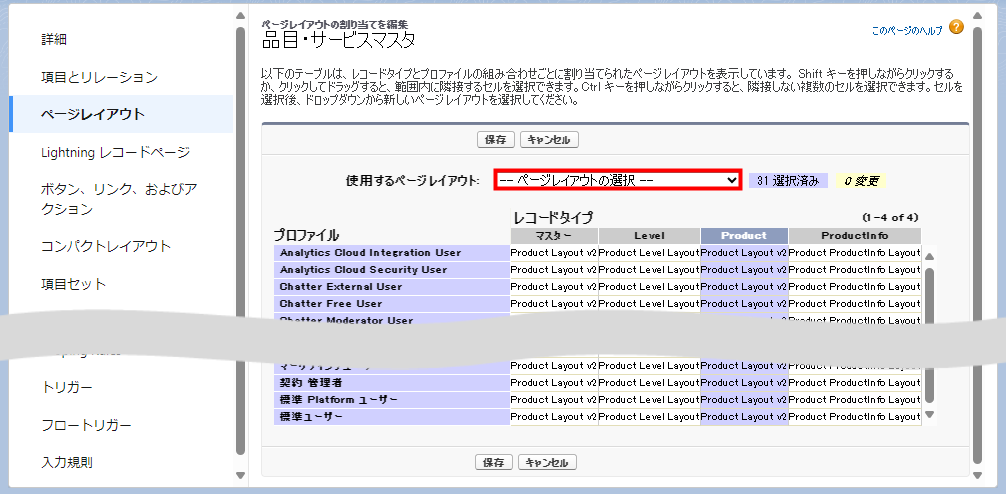1006x494 pixels.
Task: Select the Level cell for 契約 管理者
Action: click(648, 383)
